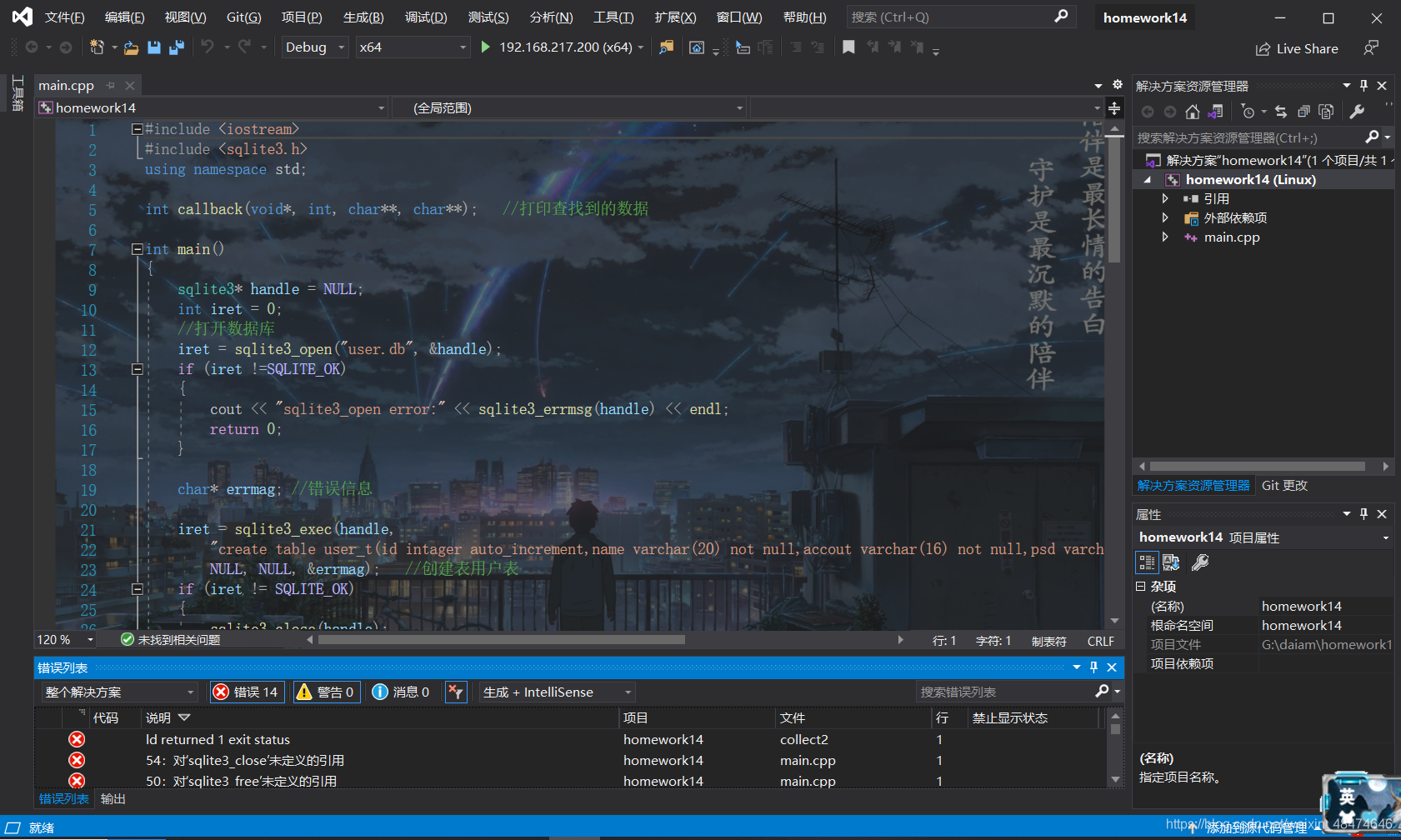The image size is (1401, 840).
Task: Click the Open File folder icon
Action: click(131, 47)
